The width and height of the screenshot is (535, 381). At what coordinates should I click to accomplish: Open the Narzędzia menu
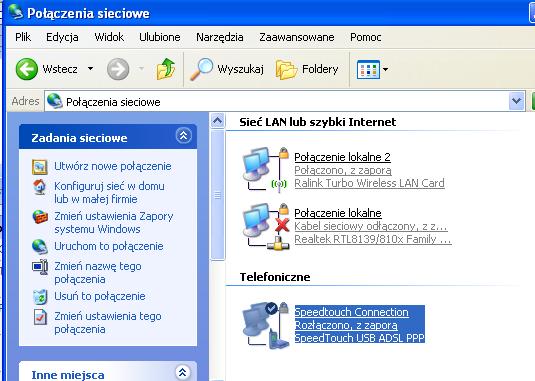[x=220, y=37]
